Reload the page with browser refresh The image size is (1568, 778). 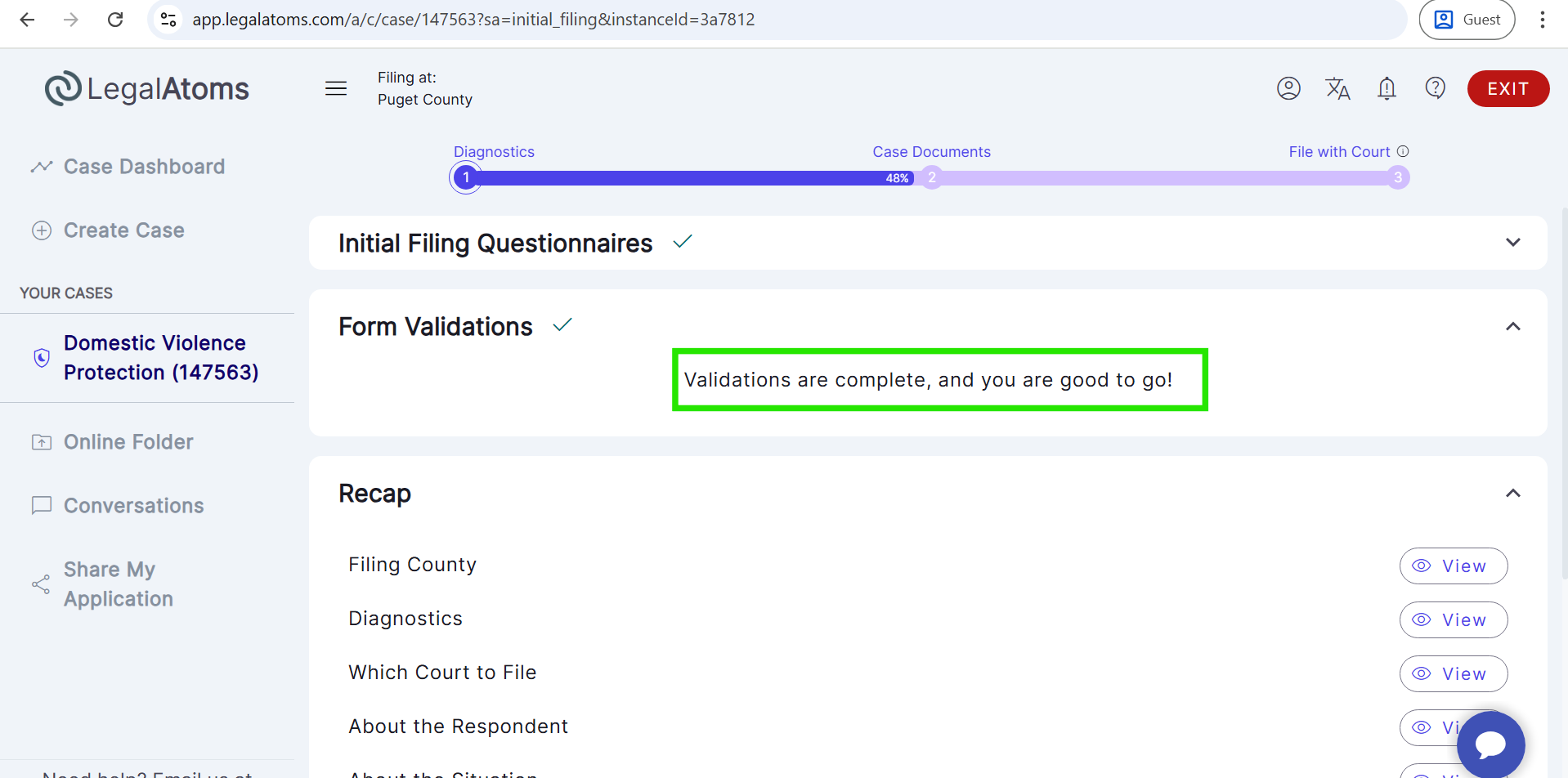click(115, 20)
